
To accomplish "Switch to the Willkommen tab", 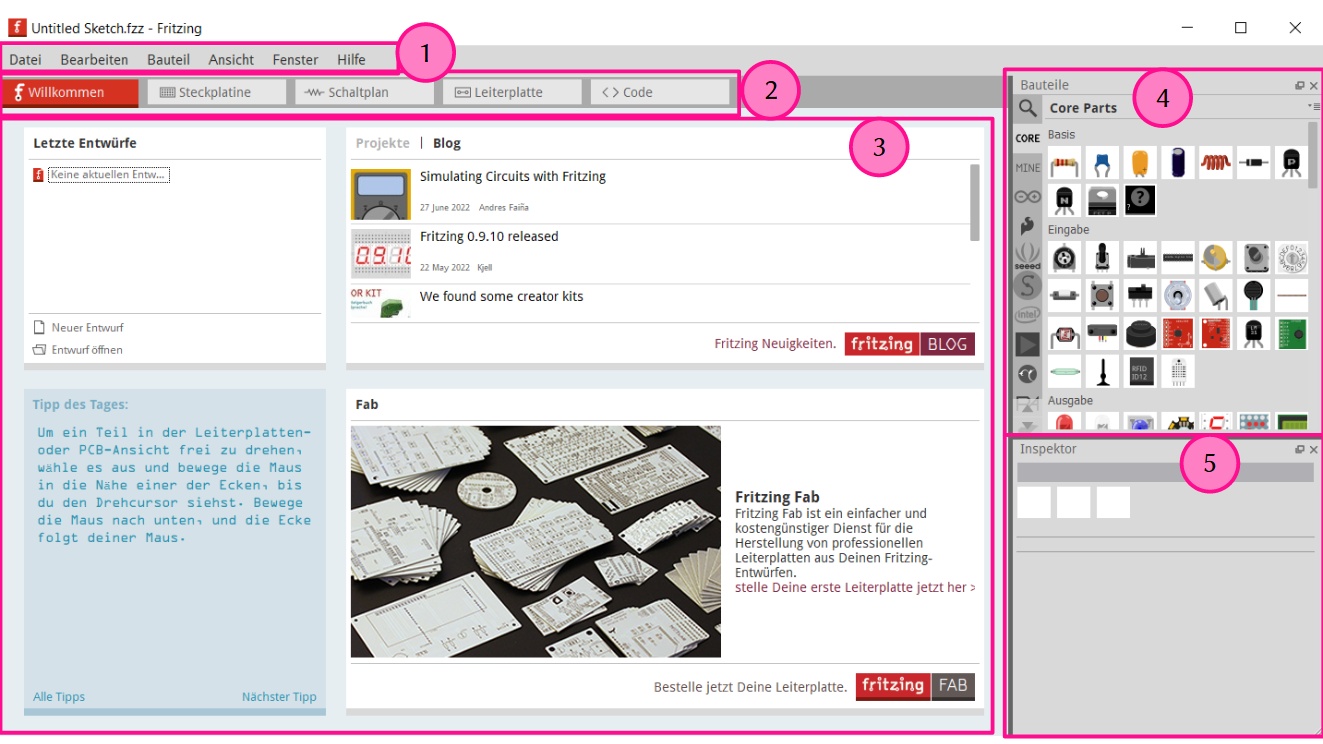I will pyautogui.click(x=70, y=92).
